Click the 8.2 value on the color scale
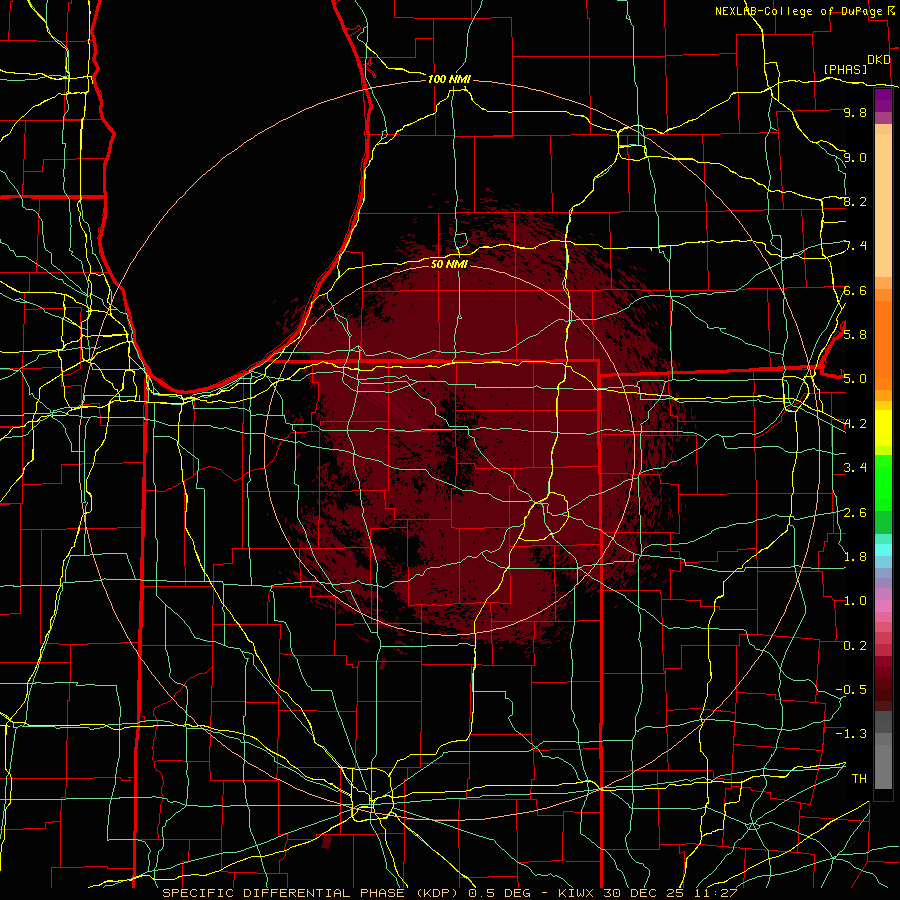Screen dimensions: 900x900 click(x=855, y=201)
